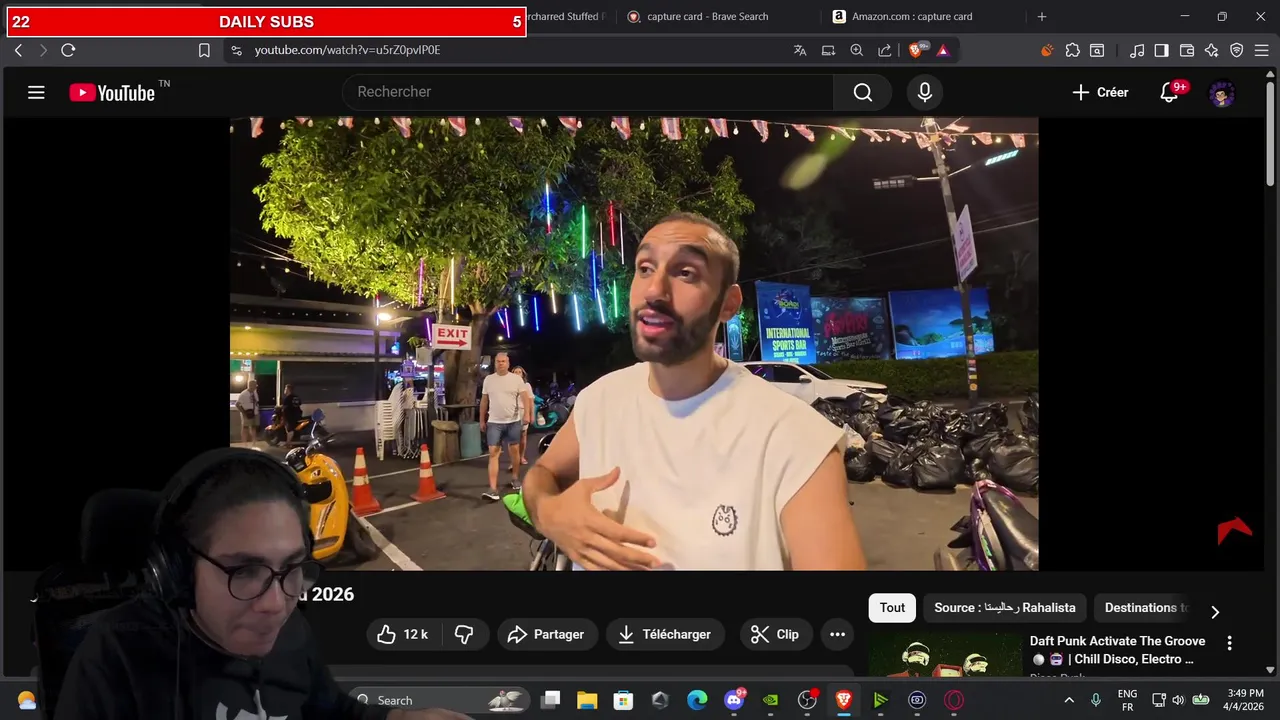Open the Daft Punk Activate The Groove video
The width and height of the screenshot is (1280, 720).
coord(1117,650)
